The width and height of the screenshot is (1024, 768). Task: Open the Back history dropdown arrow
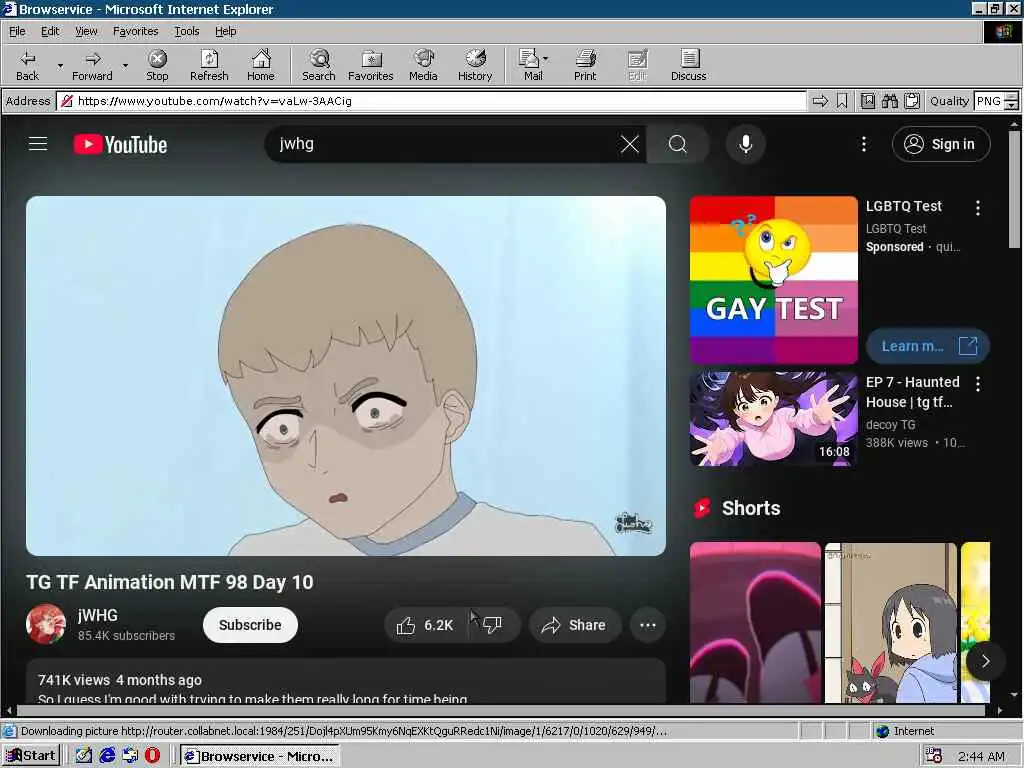coord(60,65)
